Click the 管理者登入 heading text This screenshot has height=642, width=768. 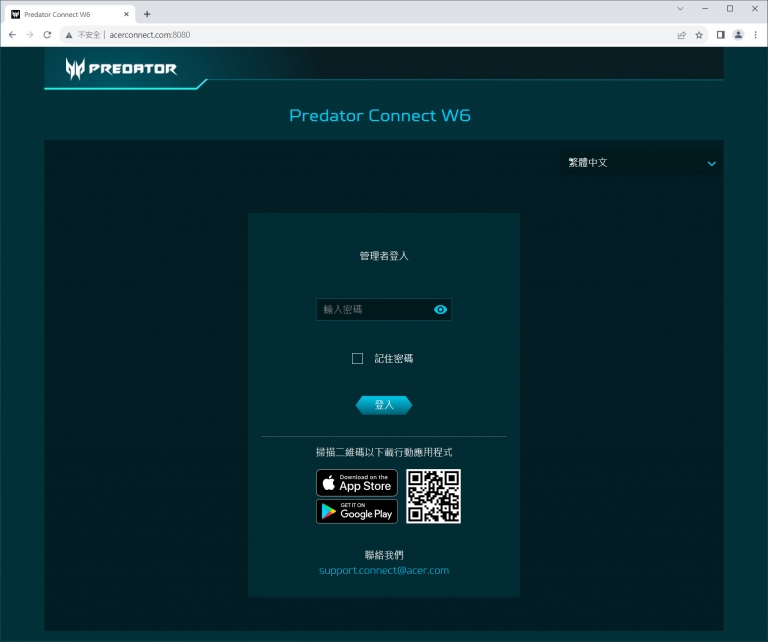click(x=384, y=256)
